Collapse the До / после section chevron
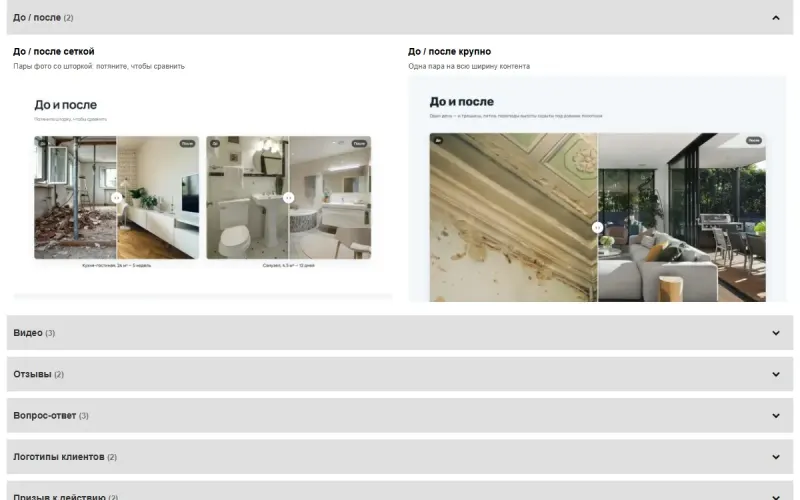 tap(776, 18)
